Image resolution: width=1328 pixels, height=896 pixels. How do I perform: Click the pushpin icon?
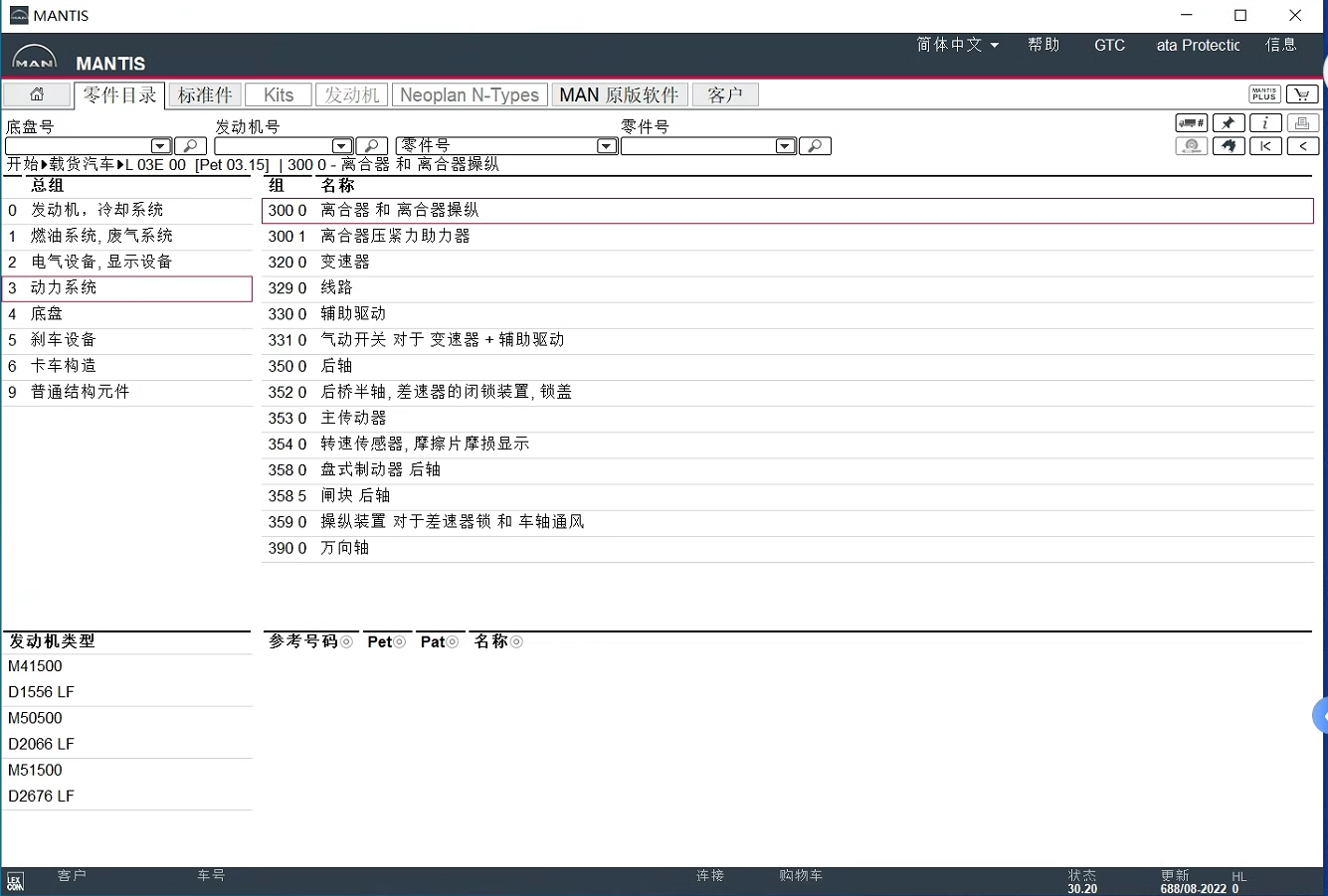coord(1229,123)
